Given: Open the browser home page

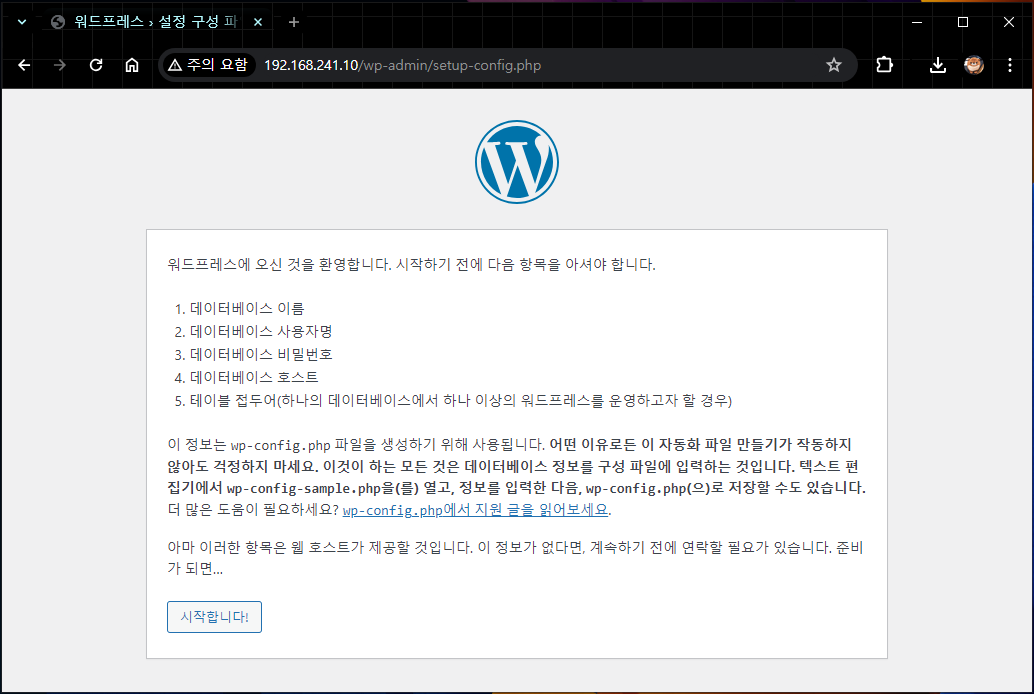Looking at the screenshot, I should click(x=132, y=65).
